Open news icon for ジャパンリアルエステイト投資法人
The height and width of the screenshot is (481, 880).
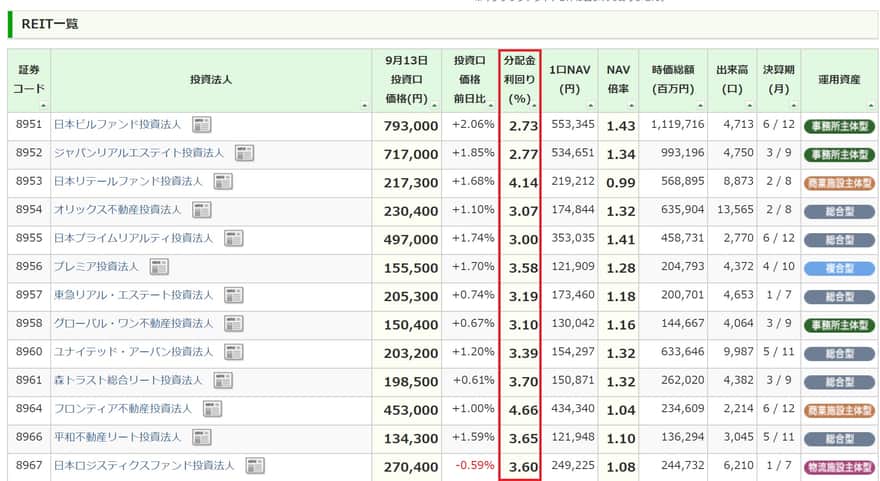click(x=244, y=153)
